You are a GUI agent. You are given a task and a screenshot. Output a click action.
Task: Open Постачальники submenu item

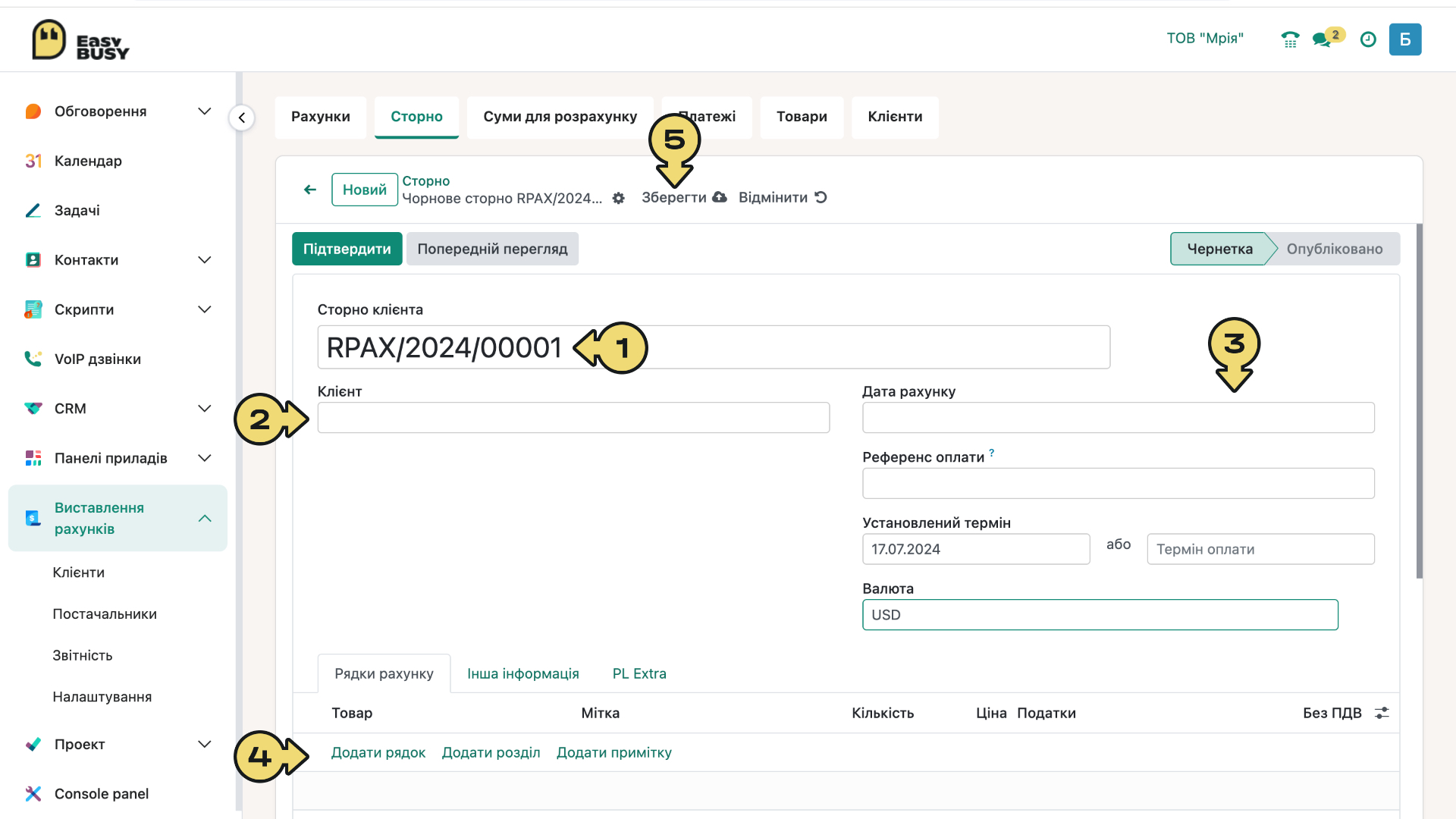click(105, 614)
